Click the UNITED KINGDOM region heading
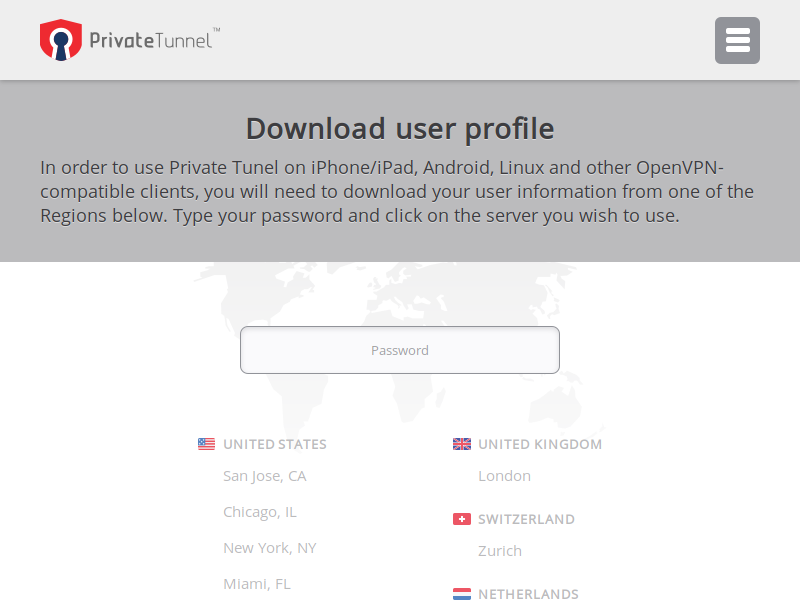Image resolution: width=800 pixels, height=600 pixels. click(x=540, y=444)
